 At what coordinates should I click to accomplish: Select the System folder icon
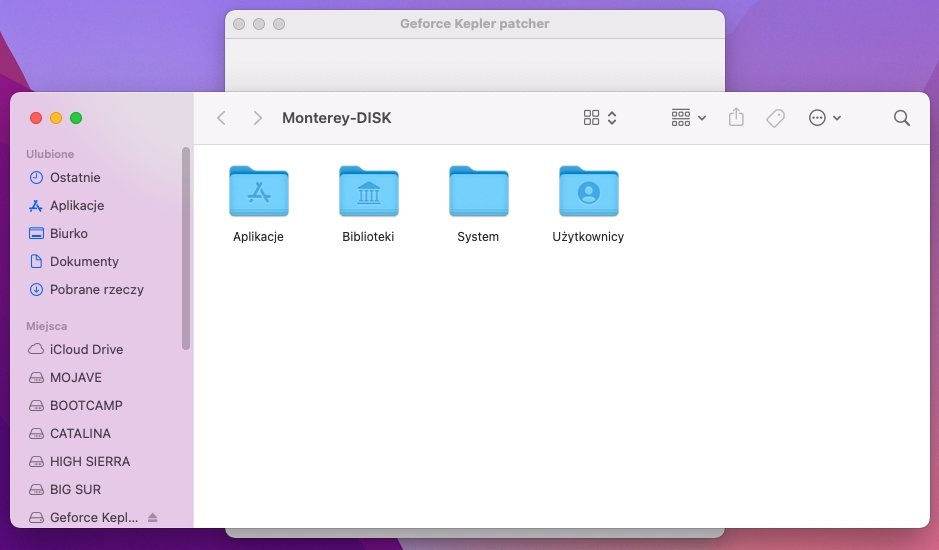(x=478, y=191)
